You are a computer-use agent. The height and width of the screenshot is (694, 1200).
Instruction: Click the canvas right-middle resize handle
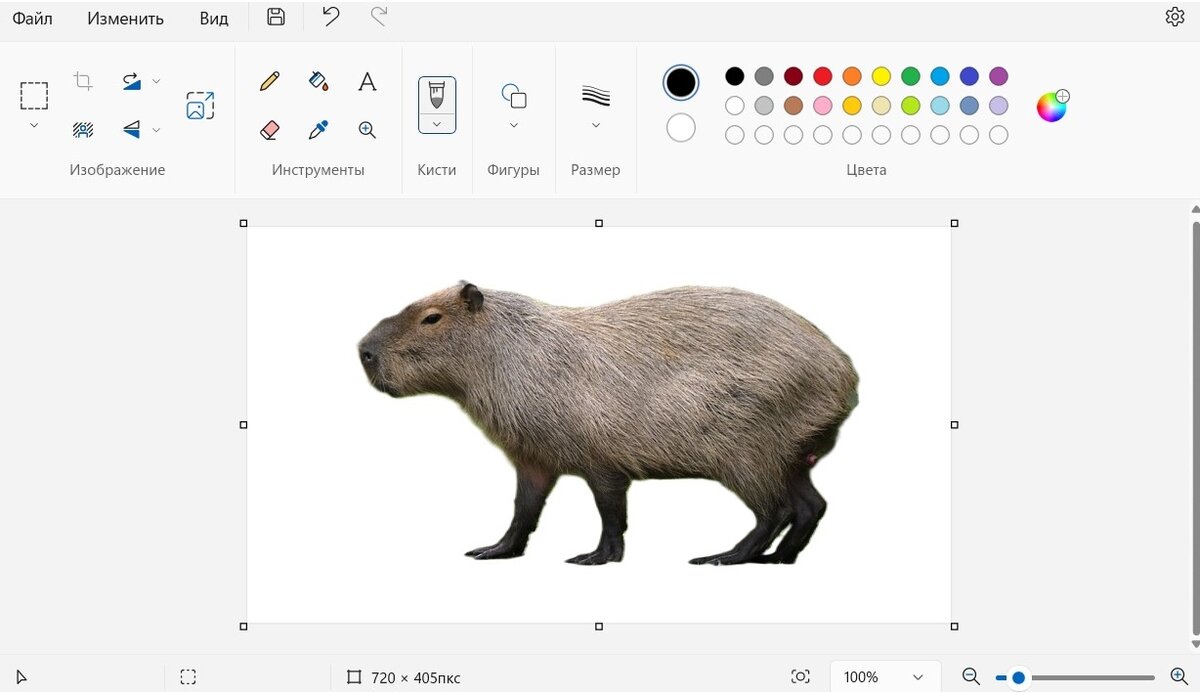[954, 425]
